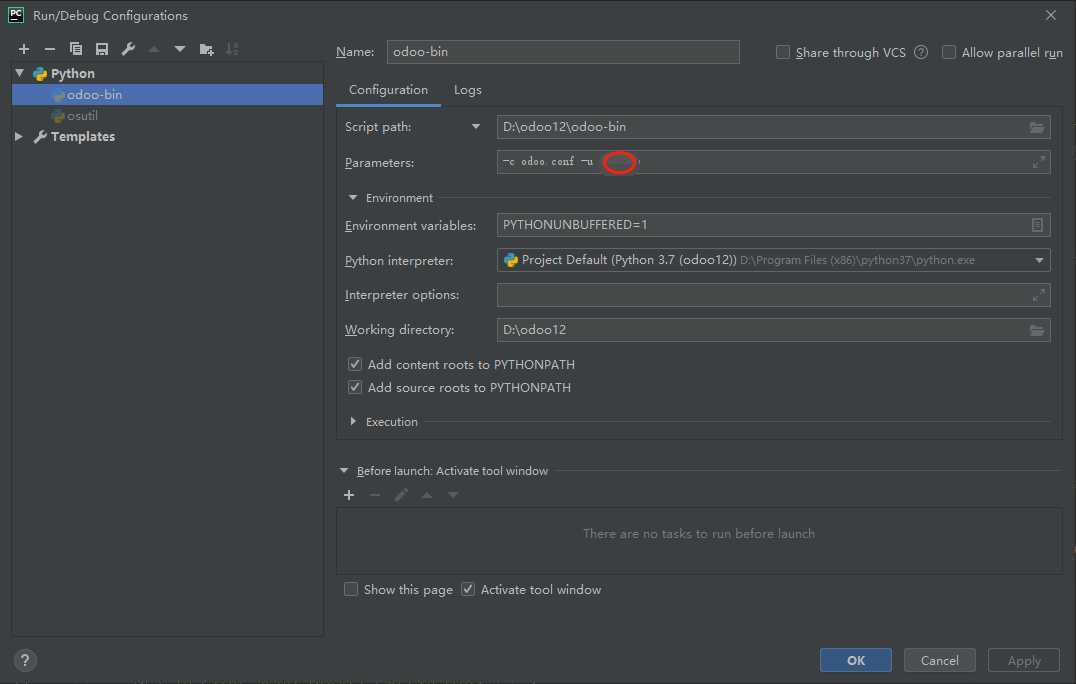Move the configuration down with the toolbar arrow
This screenshot has height=684, width=1076.
tap(180, 49)
